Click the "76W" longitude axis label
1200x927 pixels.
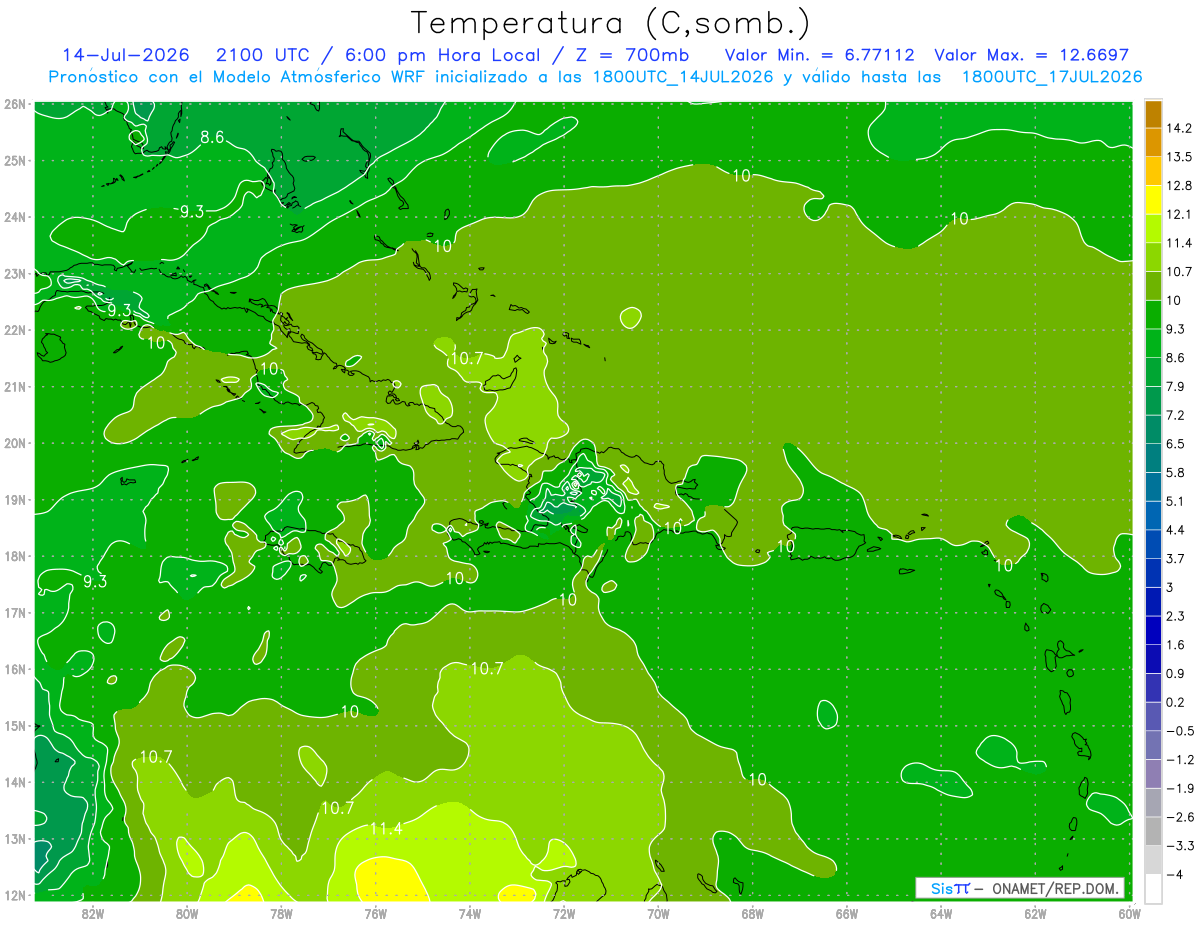[x=375, y=913]
